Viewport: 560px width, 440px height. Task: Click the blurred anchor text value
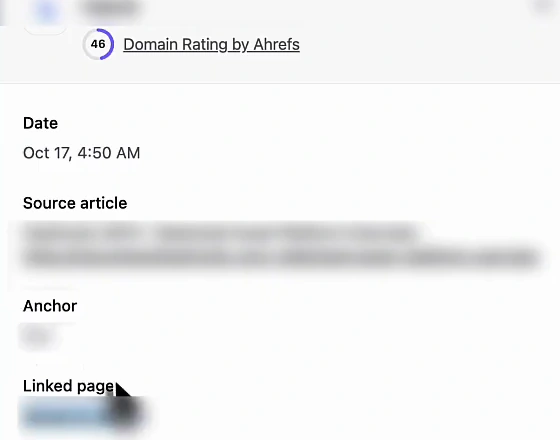(38, 336)
